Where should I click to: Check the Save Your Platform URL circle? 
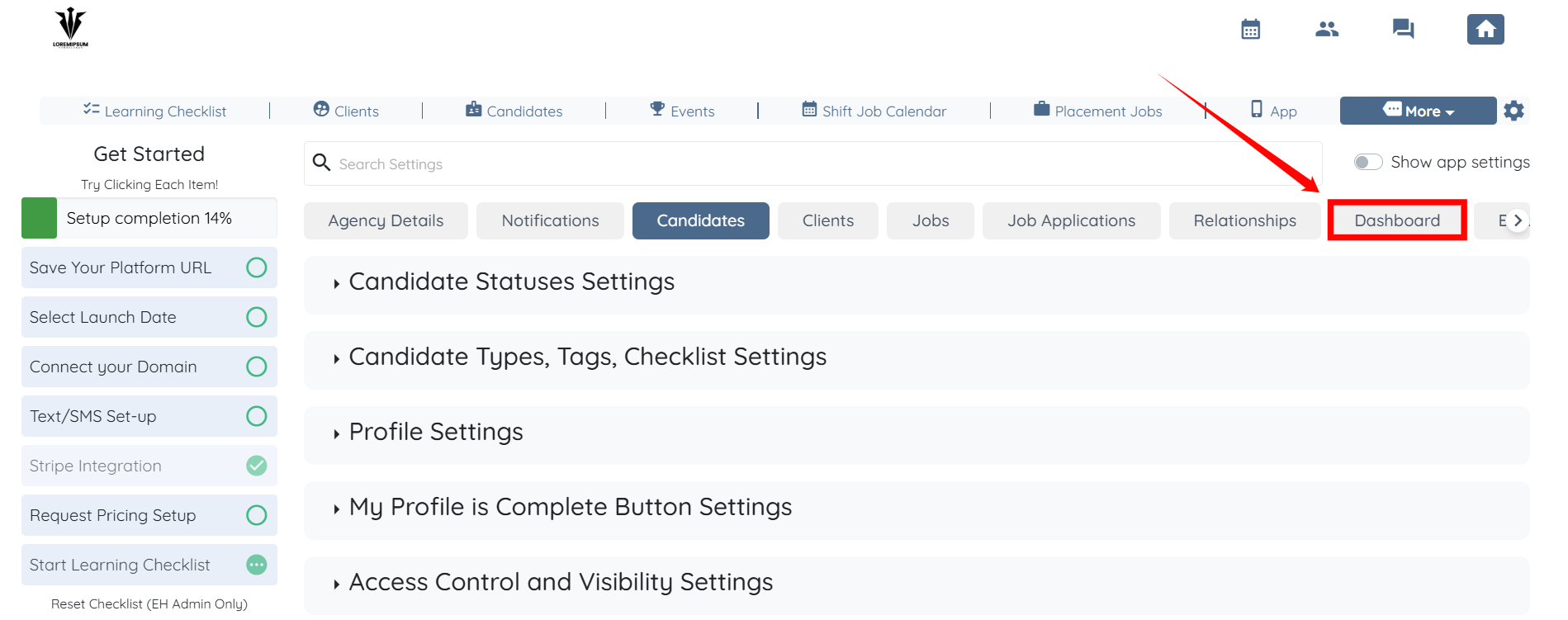pyautogui.click(x=257, y=267)
